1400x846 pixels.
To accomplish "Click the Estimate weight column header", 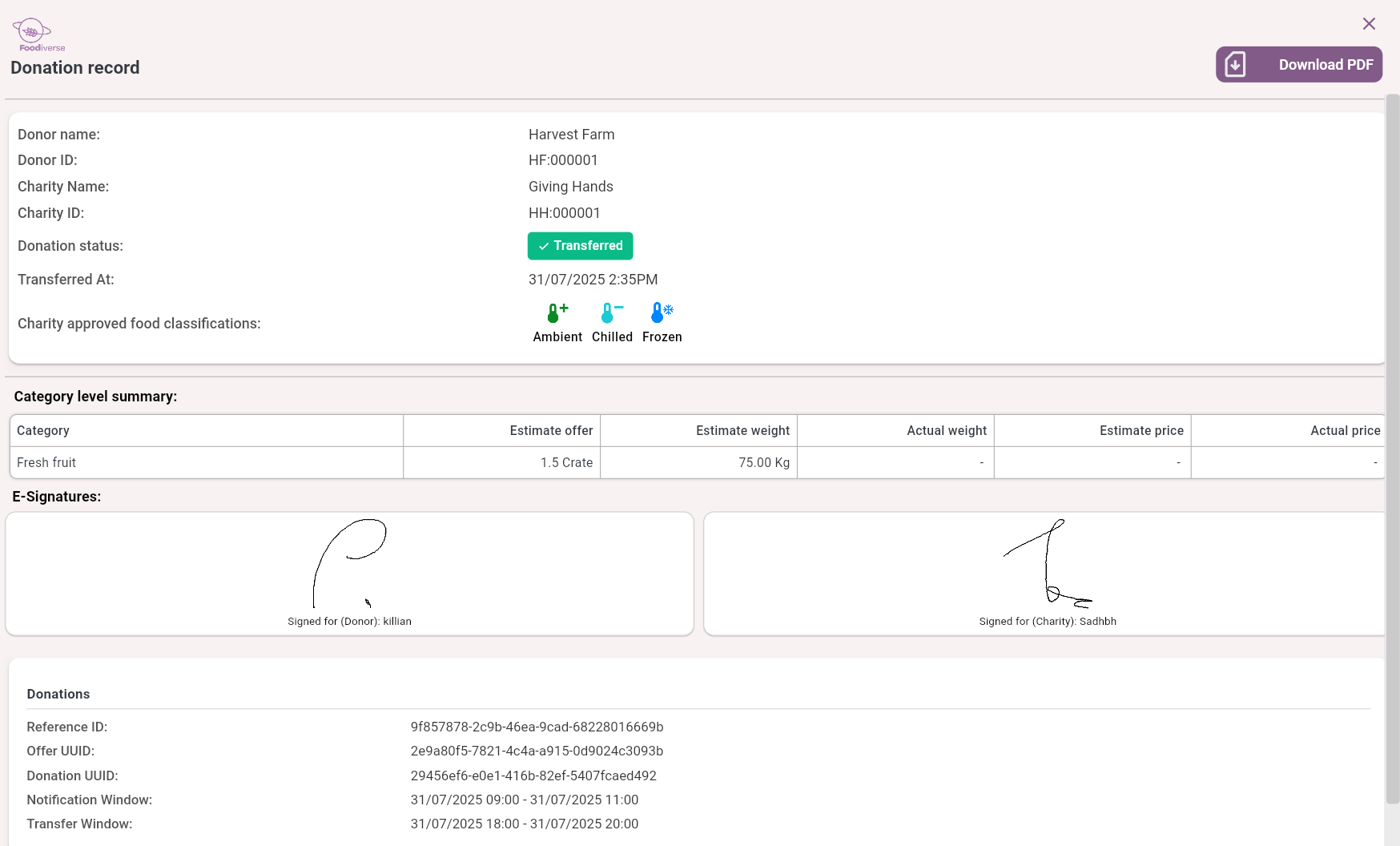I will click(742, 431).
